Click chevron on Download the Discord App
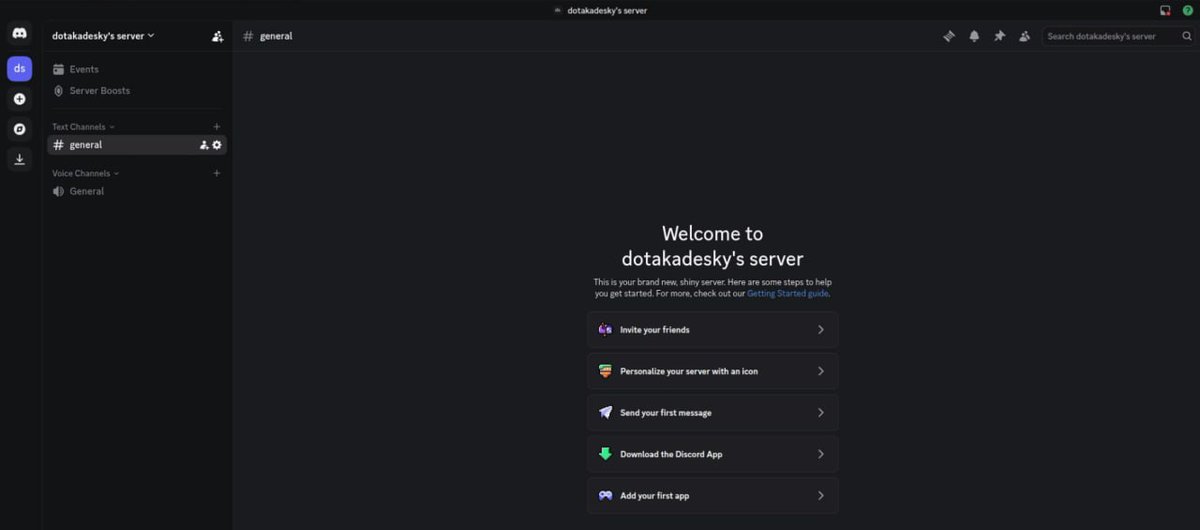The width and height of the screenshot is (1200, 530). [x=821, y=454]
